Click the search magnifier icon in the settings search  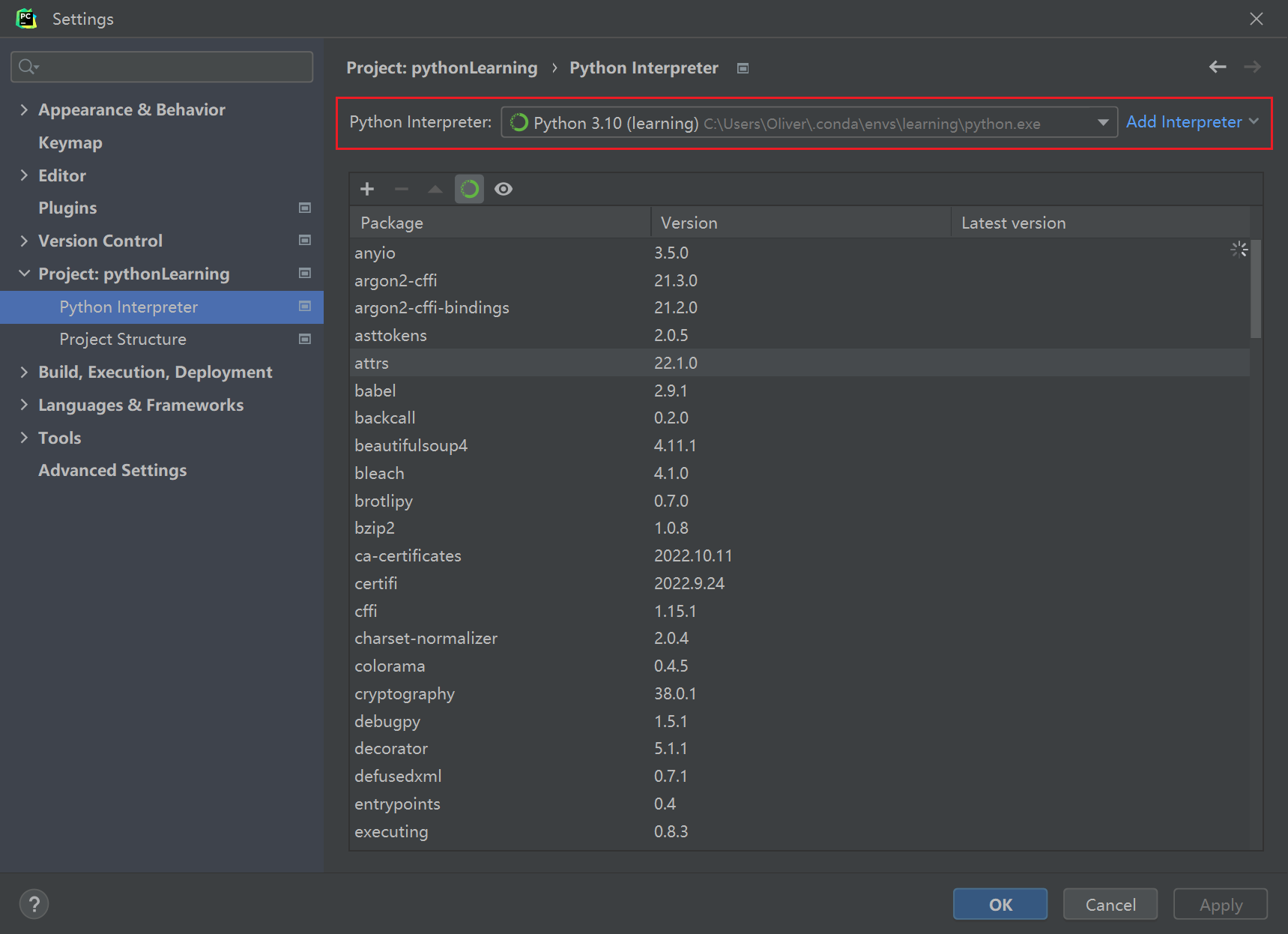point(28,67)
